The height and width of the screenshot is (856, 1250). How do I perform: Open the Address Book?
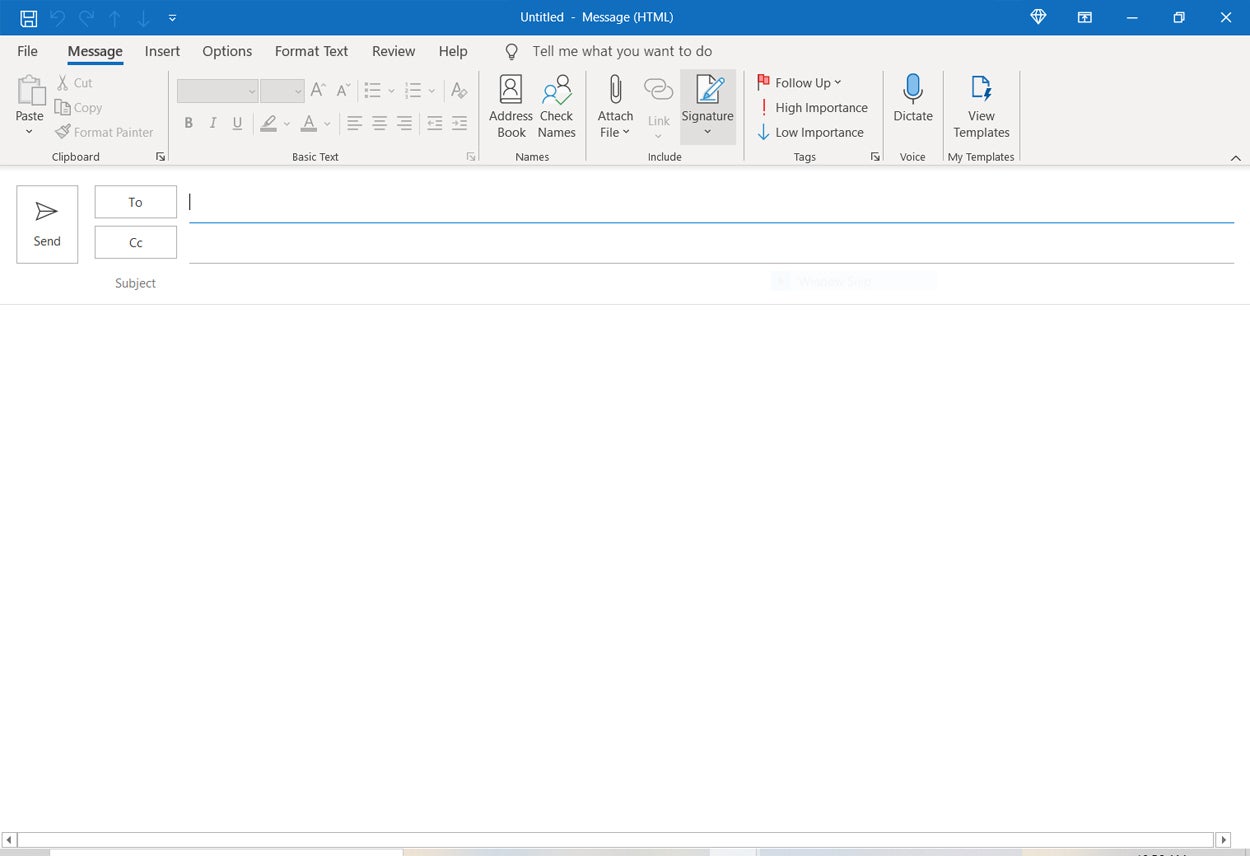coord(511,106)
